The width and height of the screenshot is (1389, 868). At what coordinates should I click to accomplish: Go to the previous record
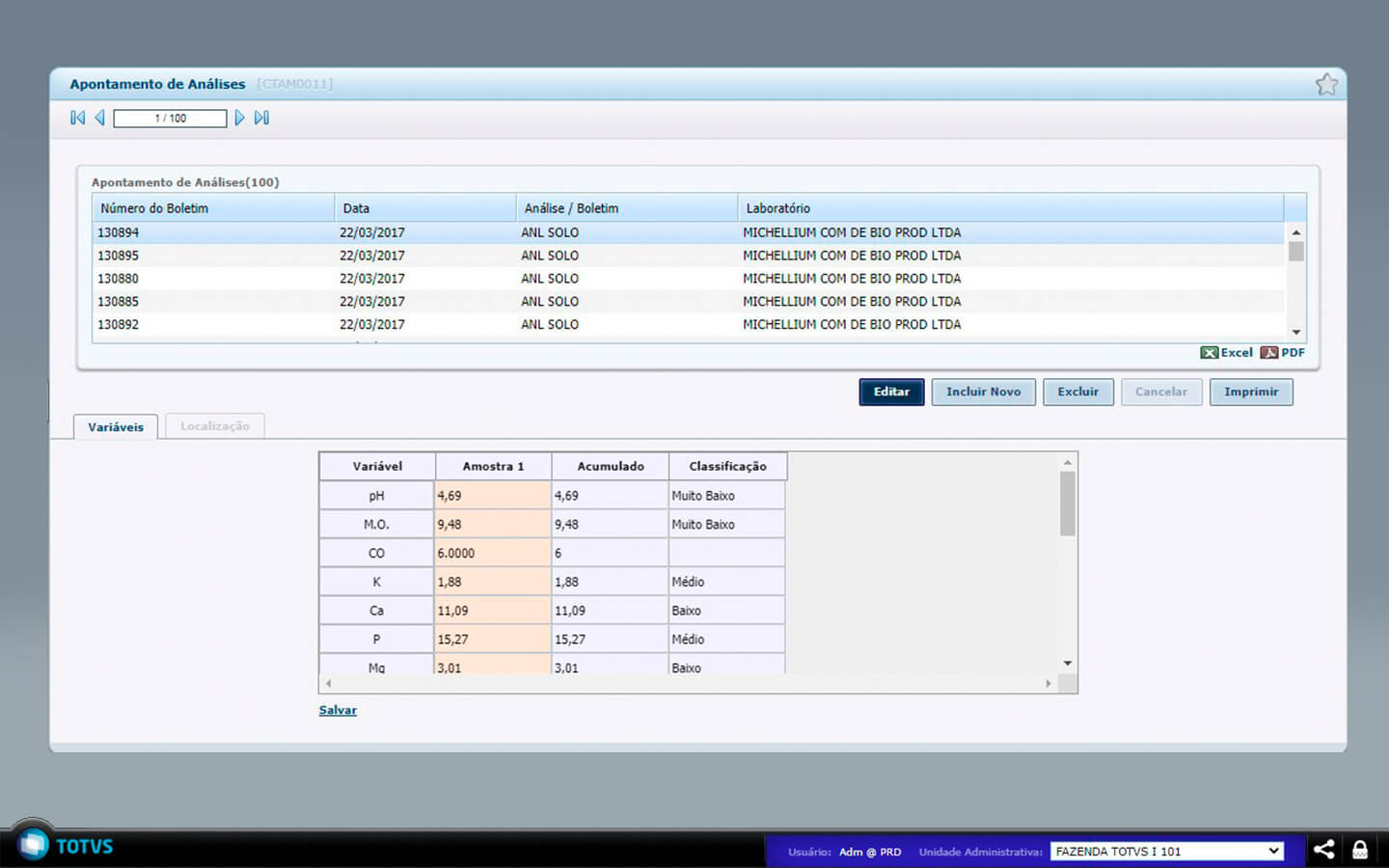click(99, 118)
